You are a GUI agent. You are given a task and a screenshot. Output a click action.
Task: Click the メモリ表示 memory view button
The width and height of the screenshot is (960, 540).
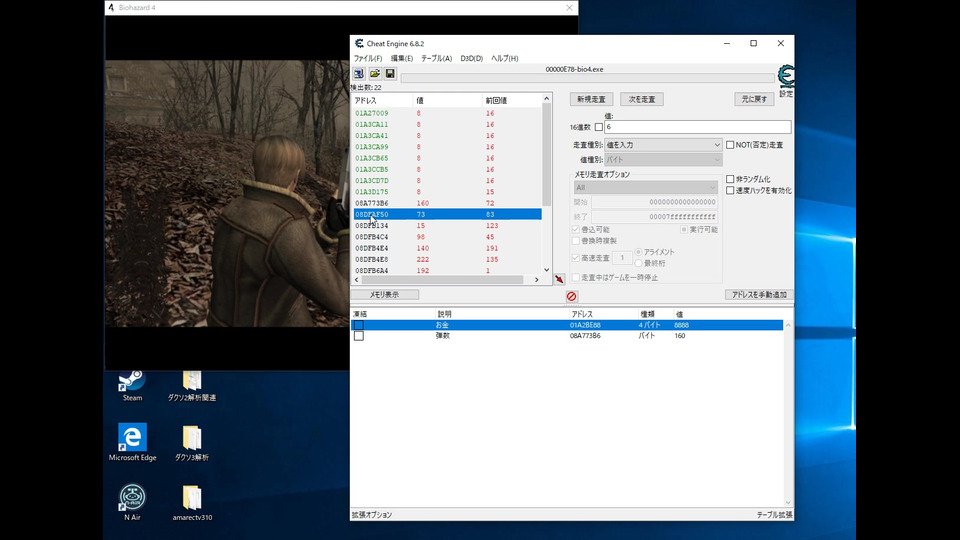(385, 295)
